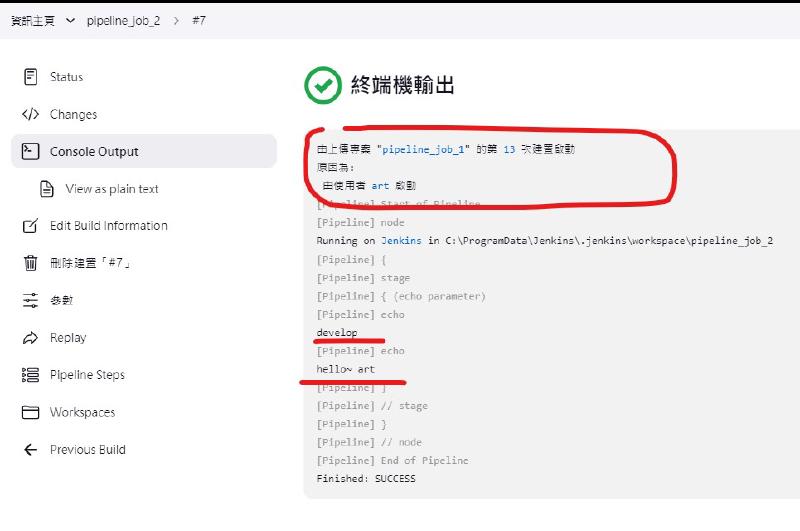Open pipeline_job_2 in the breadcrumb
The width and height of the screenshot is (800, 531).
[x=123, y=20]
